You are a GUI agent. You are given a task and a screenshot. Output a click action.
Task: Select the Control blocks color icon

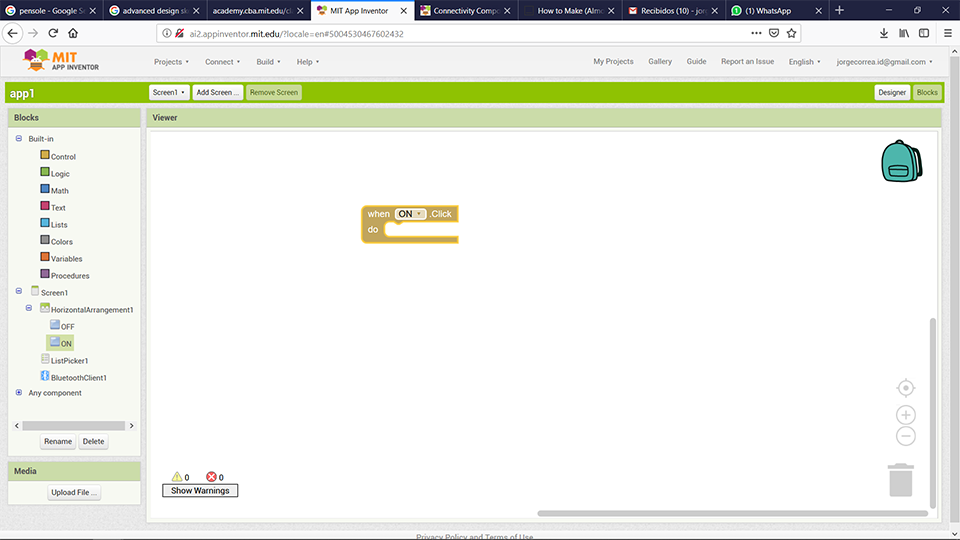[x=45, y=155]
